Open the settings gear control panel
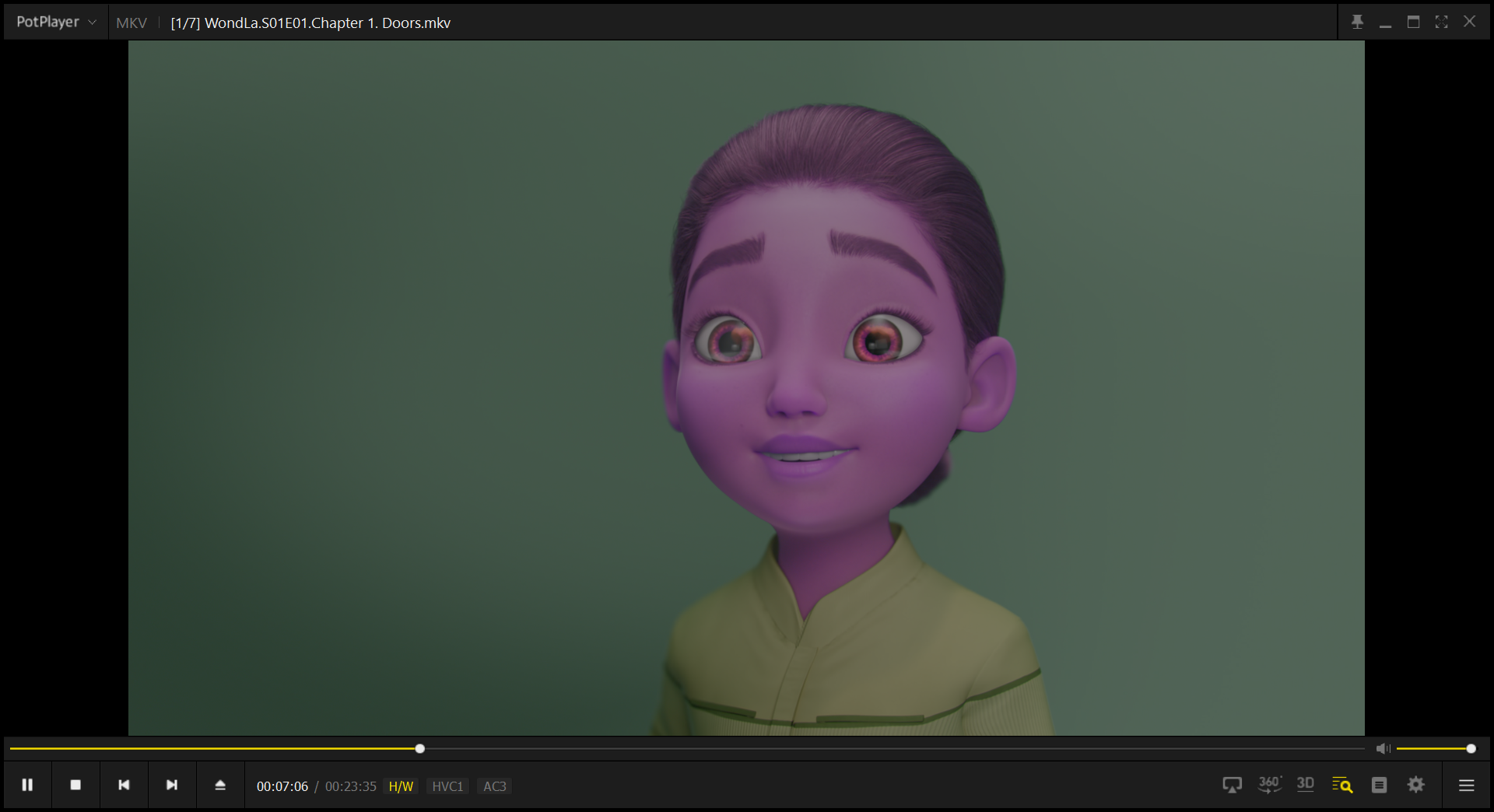Viewport: 1494px width, 812px height. 1416,785
